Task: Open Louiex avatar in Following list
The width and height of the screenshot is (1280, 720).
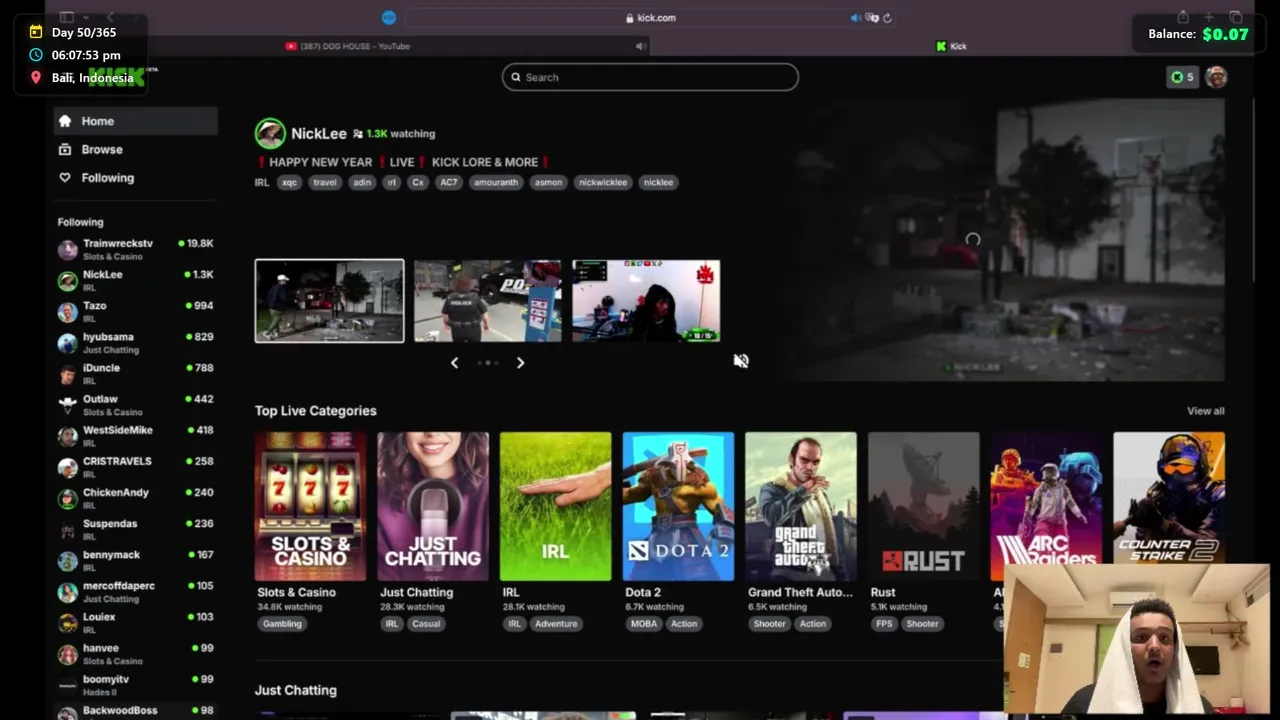Action: (67, 623)
